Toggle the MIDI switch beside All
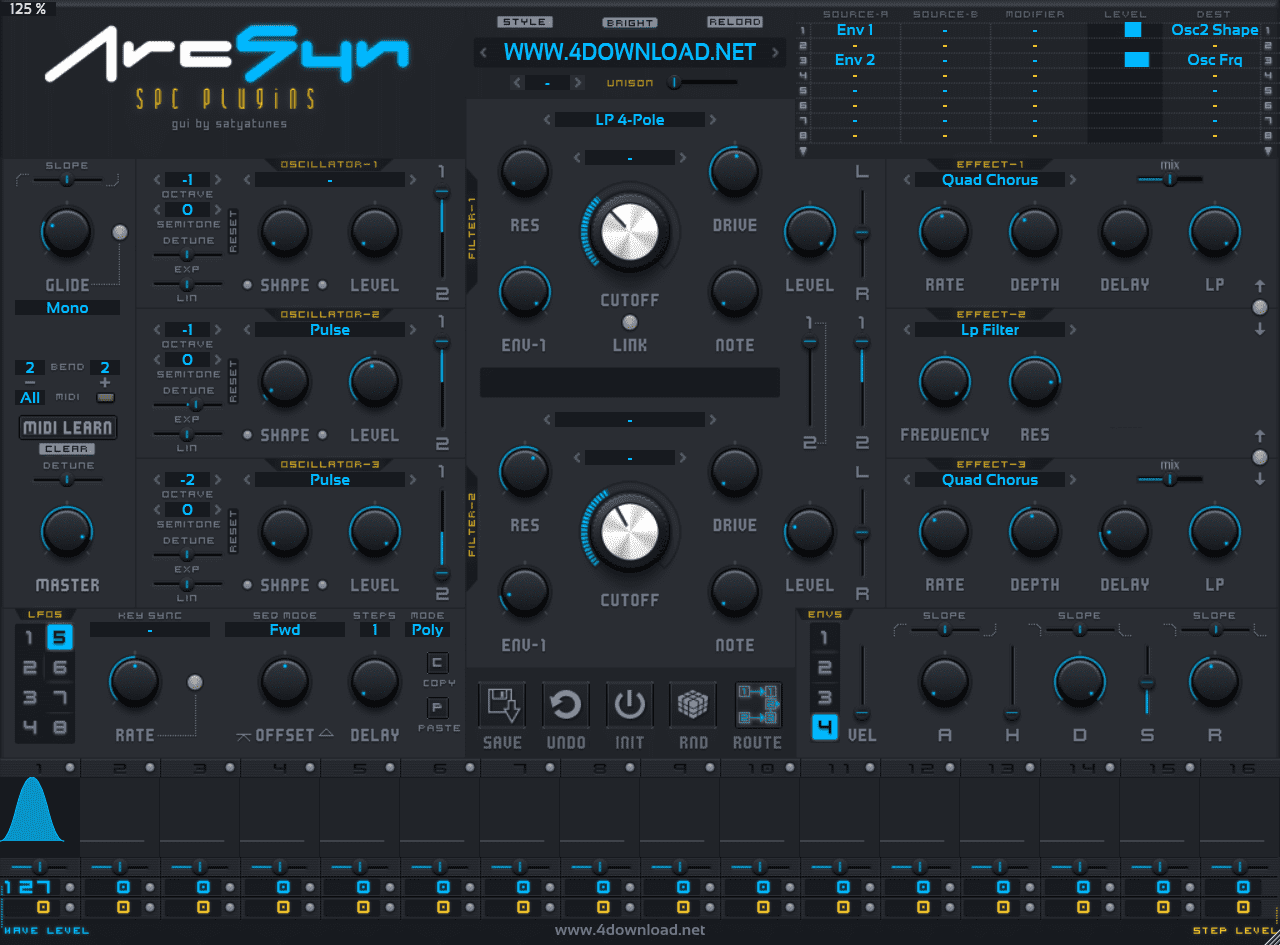This screenshot has height=945, width=1280. (105, 398)
